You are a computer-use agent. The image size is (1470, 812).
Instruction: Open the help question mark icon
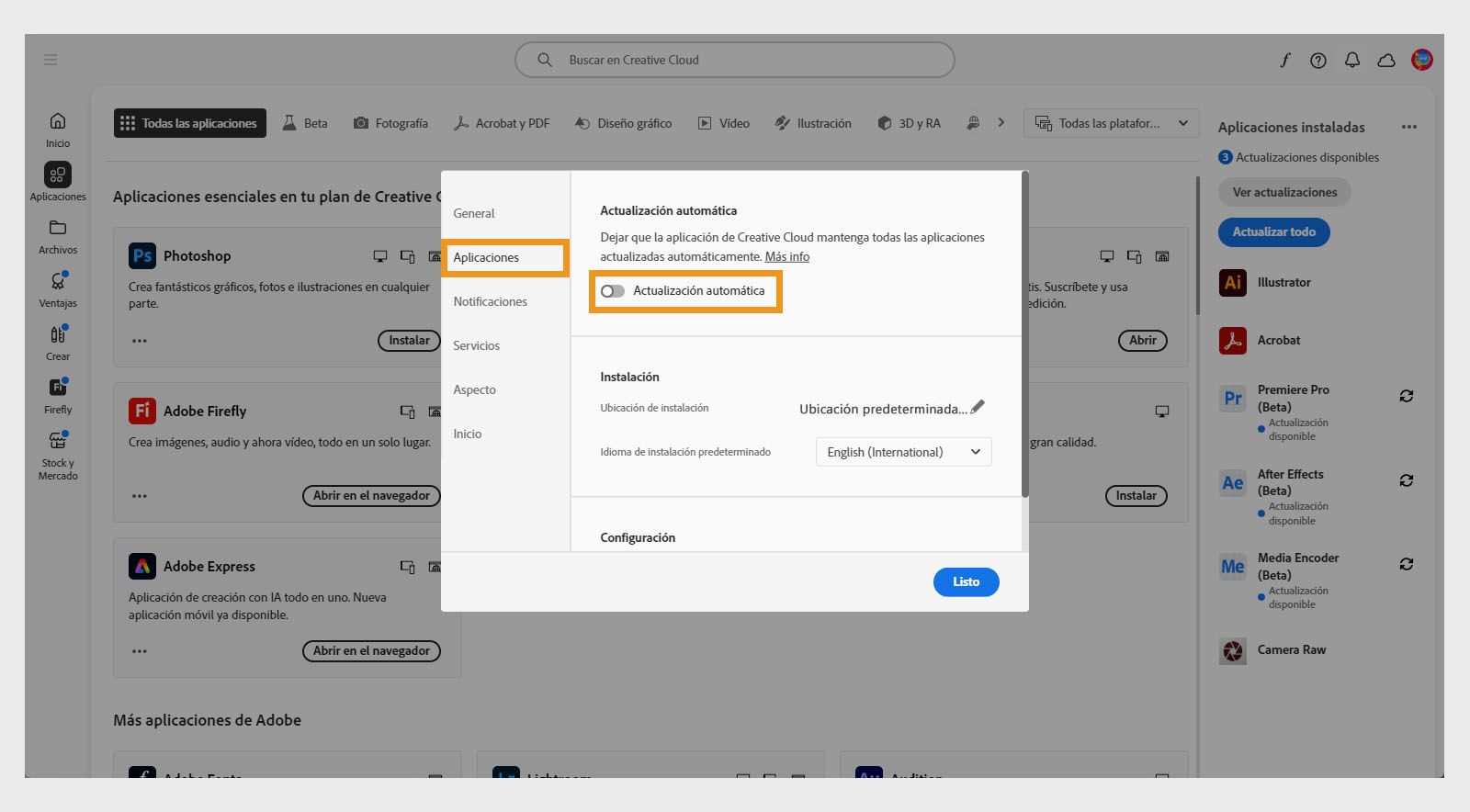click(1318, 60)
